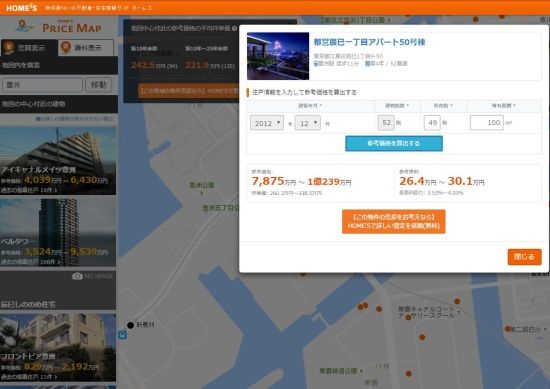Click the night-view property photo thumbnail
The width and height of the screenshot is (550, 389).
(x=278, y=56)
